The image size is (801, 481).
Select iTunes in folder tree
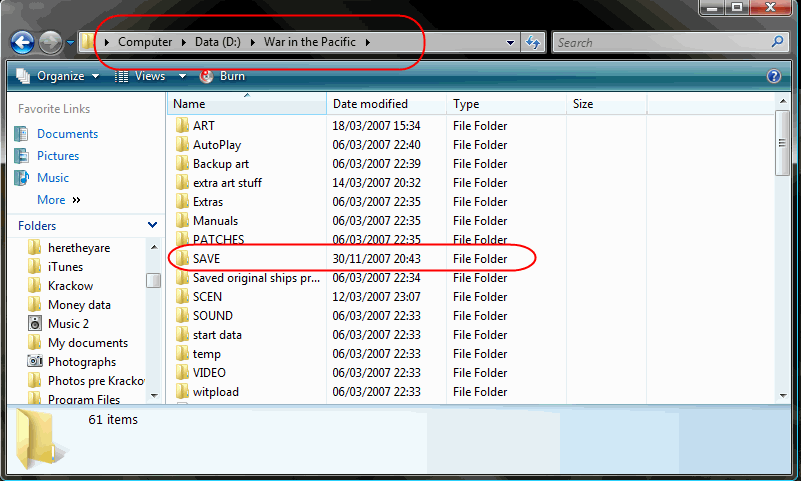coord(65,267)
